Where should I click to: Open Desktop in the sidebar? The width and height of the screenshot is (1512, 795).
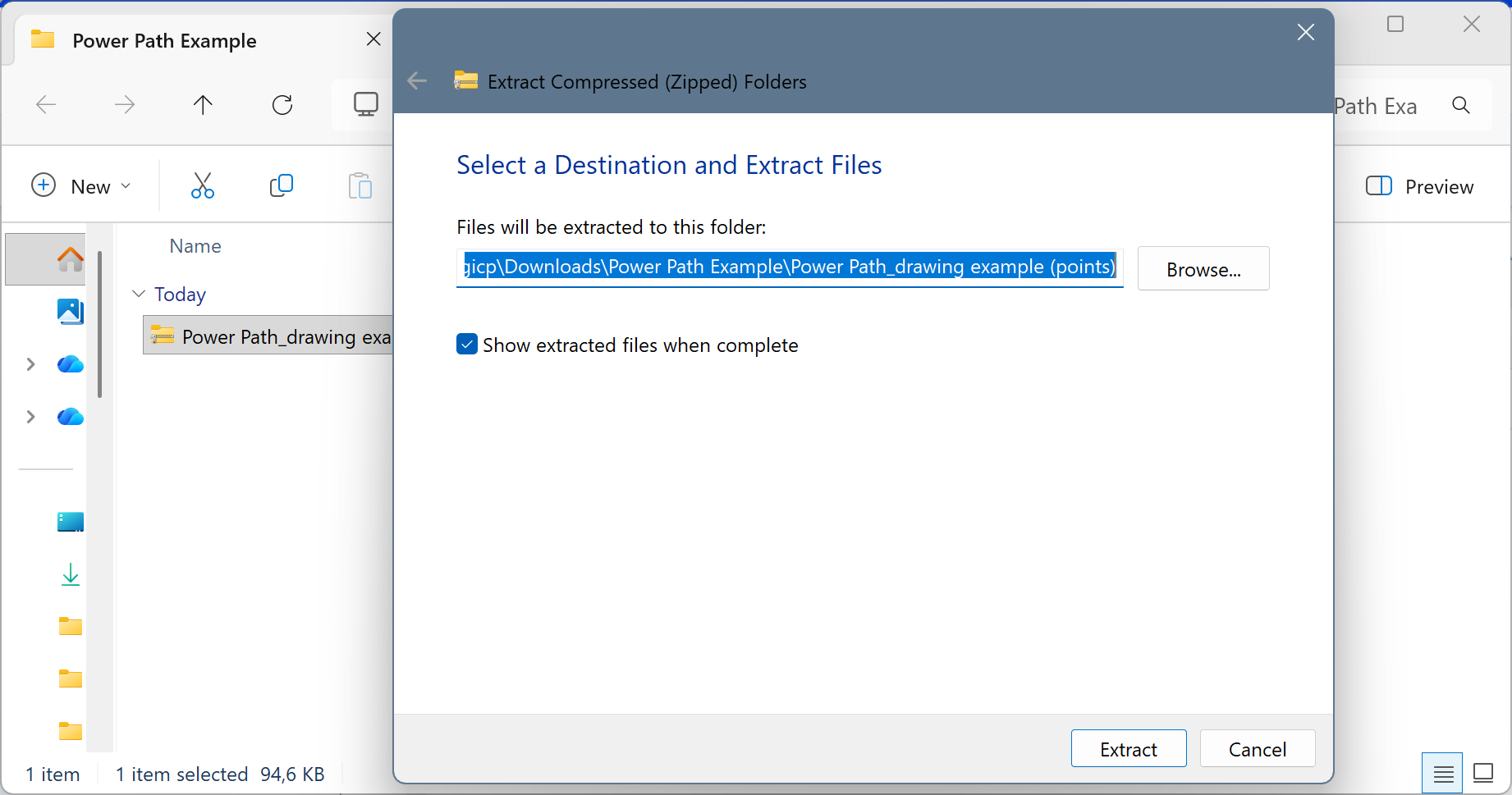point(70,522)
